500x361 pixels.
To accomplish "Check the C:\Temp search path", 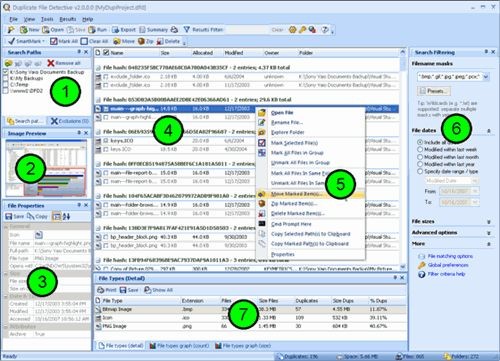I will [x=5, y=85].
